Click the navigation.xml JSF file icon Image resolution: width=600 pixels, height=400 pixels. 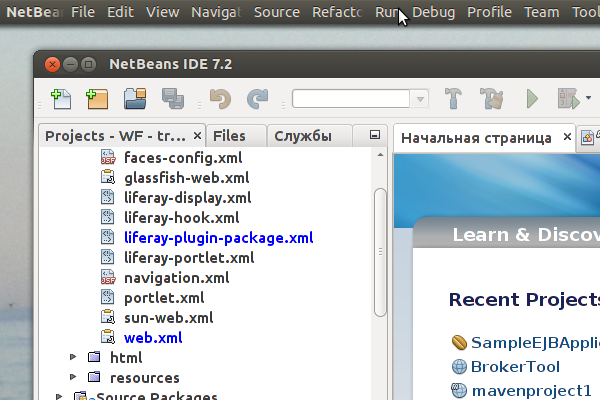pyautogui.click(x=108, y=277)
